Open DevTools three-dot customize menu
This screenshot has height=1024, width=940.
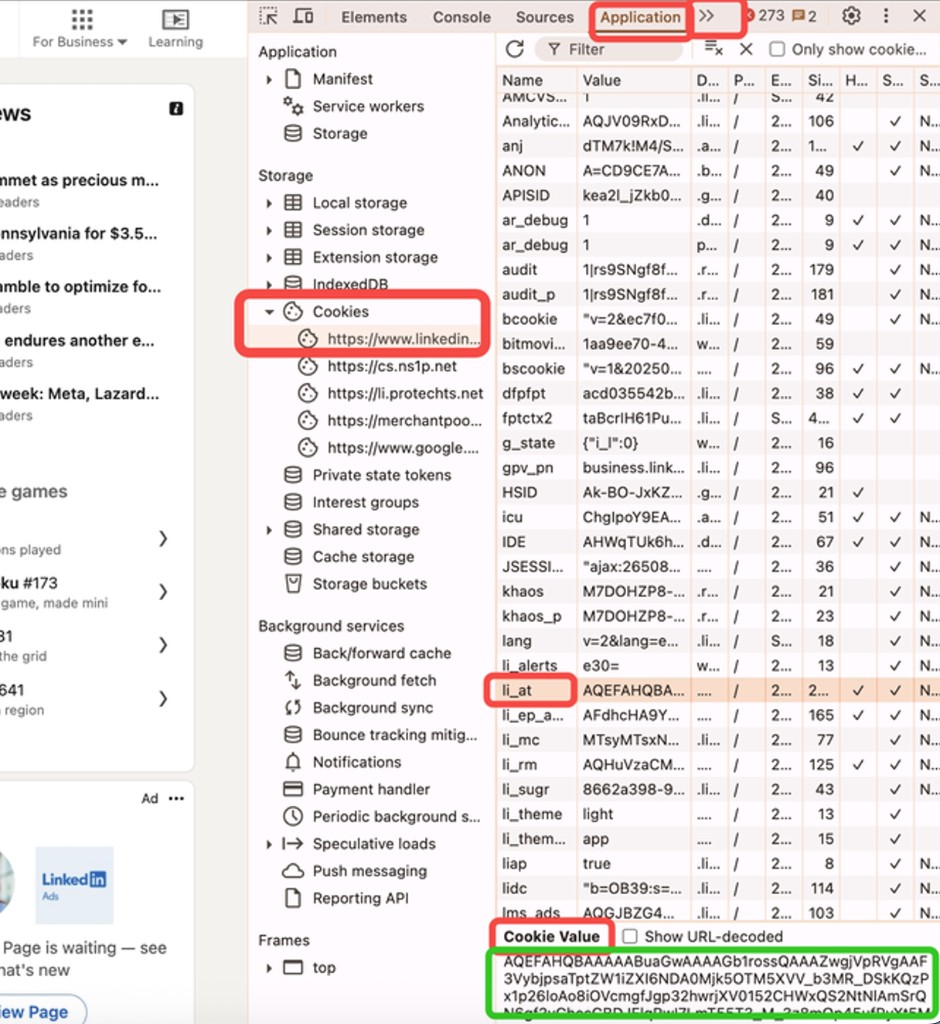point(886,16)
